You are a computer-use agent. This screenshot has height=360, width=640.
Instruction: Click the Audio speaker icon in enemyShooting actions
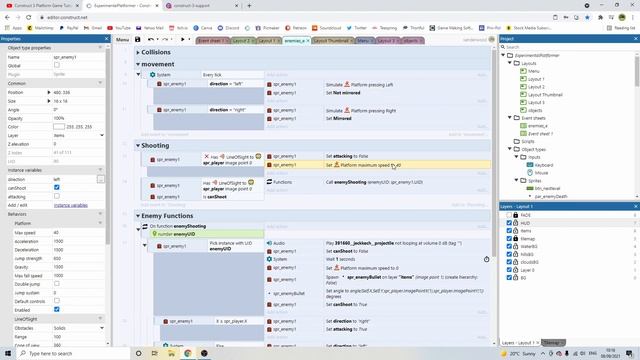click(x=269, y=243)
